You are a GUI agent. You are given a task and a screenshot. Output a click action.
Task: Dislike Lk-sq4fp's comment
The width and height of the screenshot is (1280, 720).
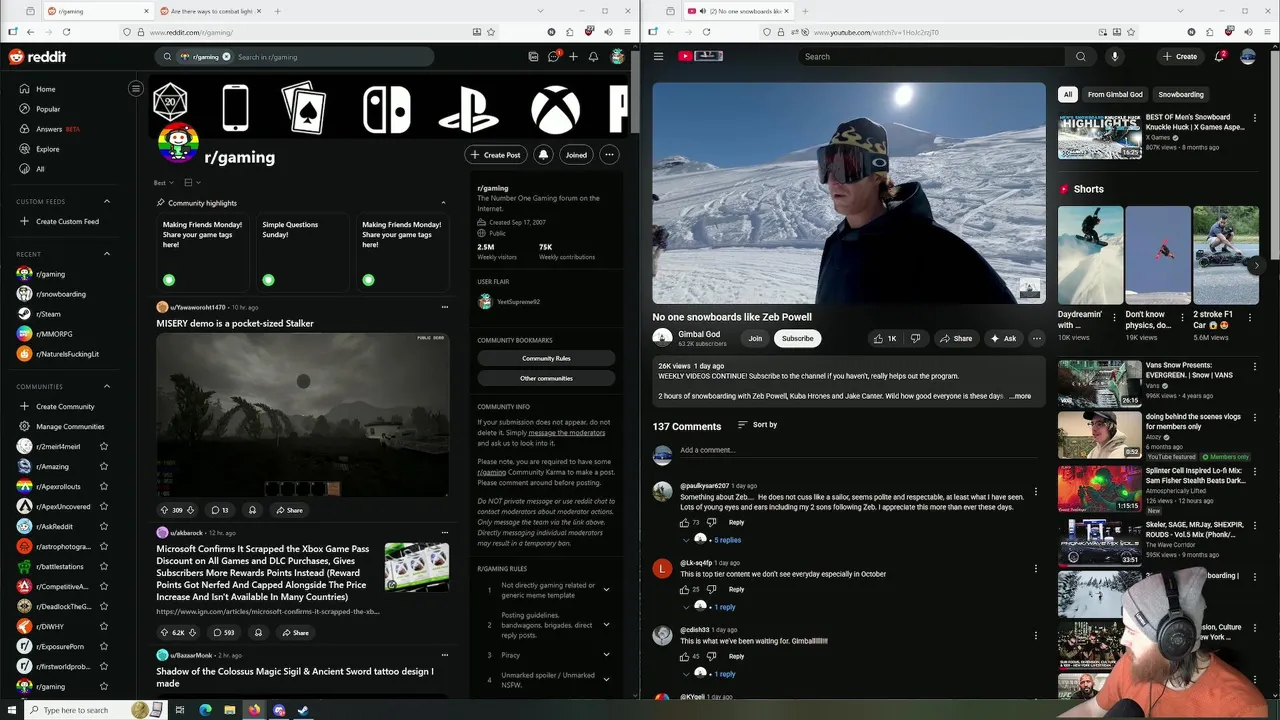(x=711, y=589)
